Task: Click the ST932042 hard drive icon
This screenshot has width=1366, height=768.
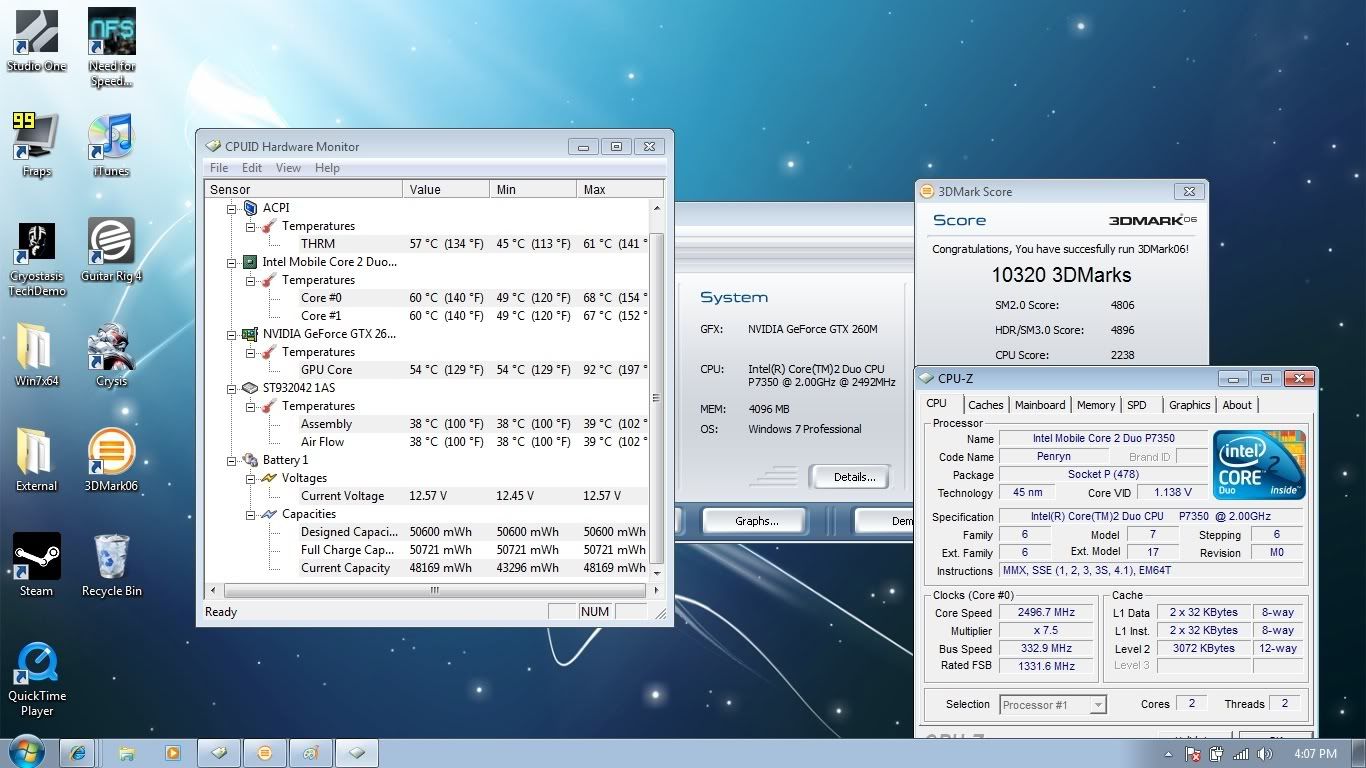Action: pyautogui.click(x=250, y=388)
